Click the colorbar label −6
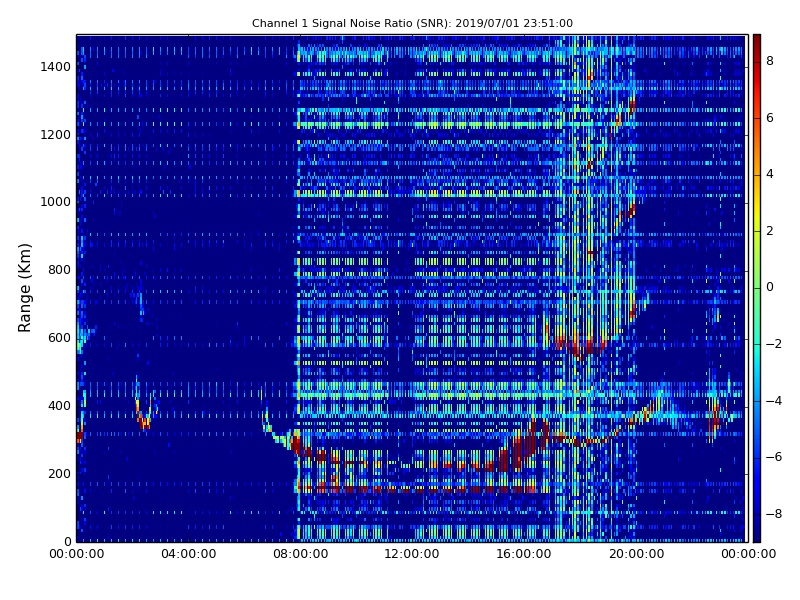Viewport: 800px width, 600px height. (773, 457)
